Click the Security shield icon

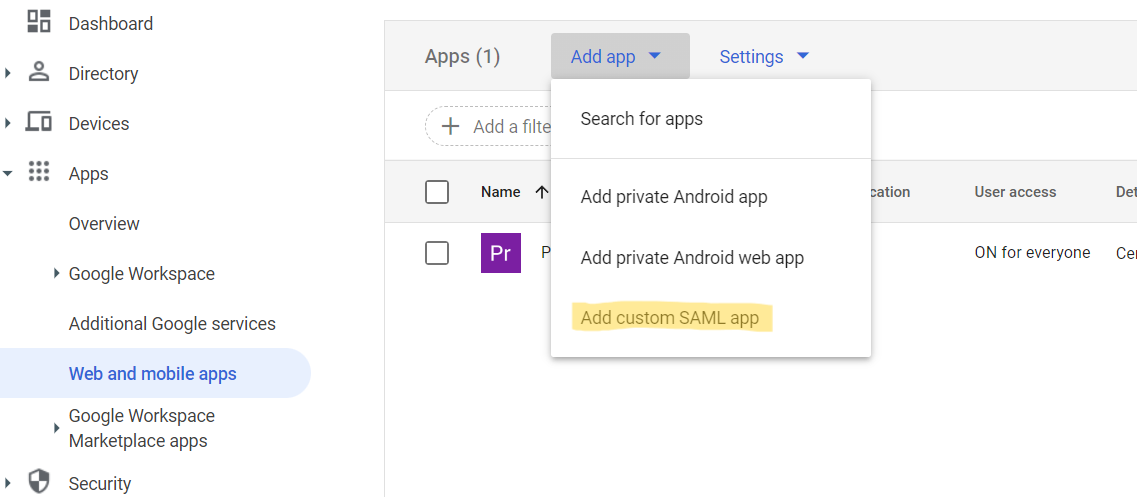[38, 481]
